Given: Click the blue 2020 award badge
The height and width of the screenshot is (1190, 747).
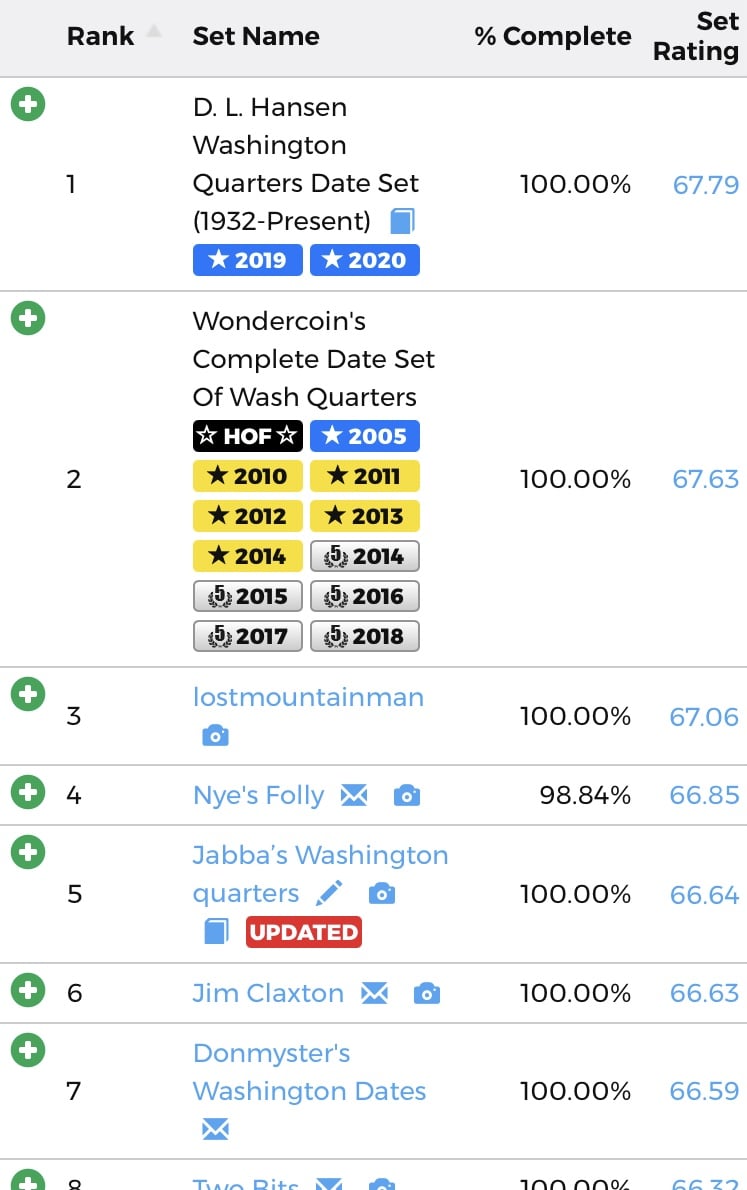Looking at the screenshot, I should (365, 260).
